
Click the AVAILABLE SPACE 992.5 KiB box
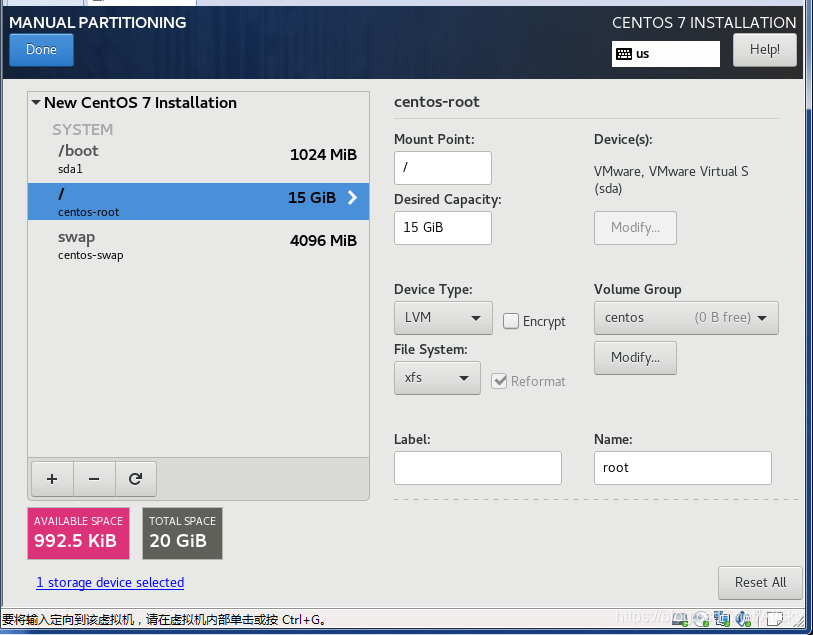click(x=78, y=533)
